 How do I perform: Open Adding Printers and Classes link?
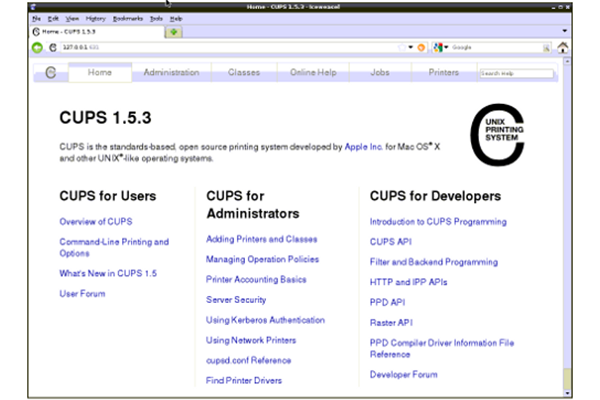click(x=261, y=239)
